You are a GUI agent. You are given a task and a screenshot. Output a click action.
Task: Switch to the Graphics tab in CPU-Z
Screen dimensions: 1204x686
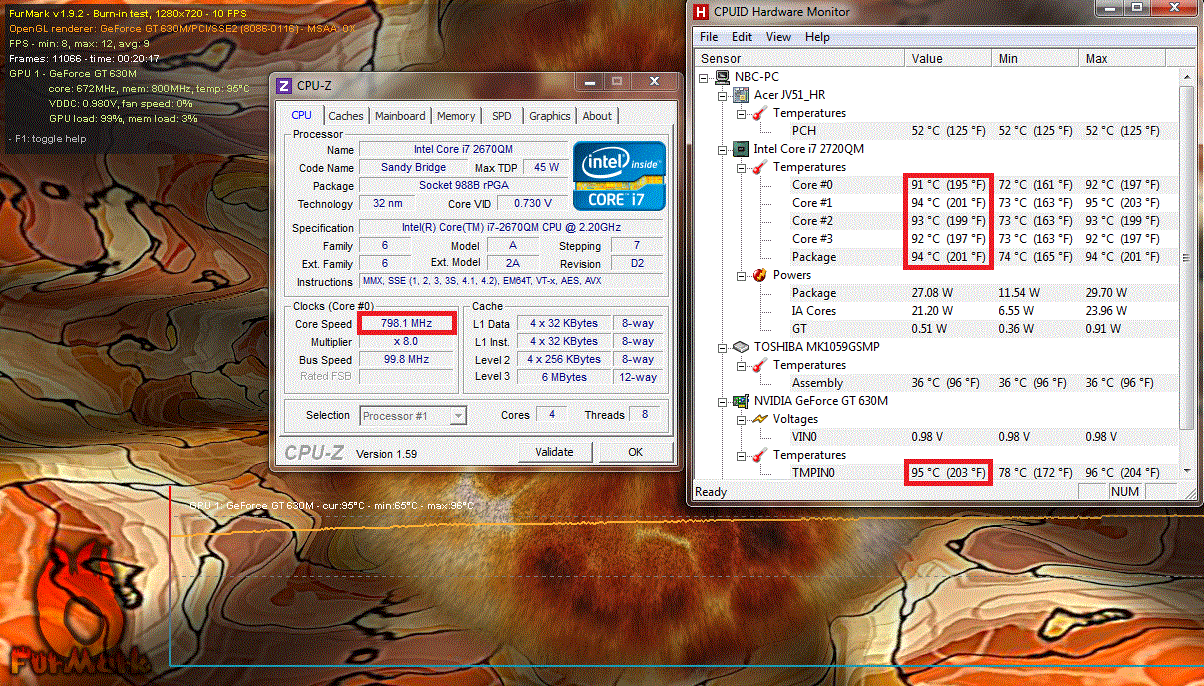[550, 116]
